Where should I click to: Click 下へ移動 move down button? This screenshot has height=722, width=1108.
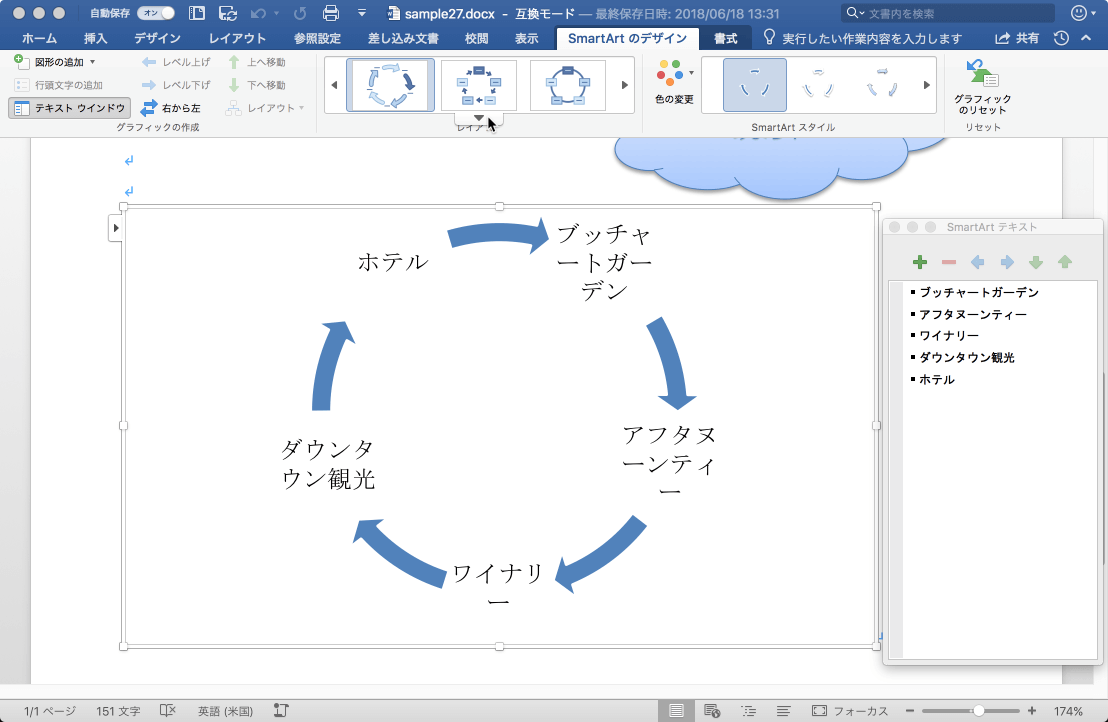257,85
